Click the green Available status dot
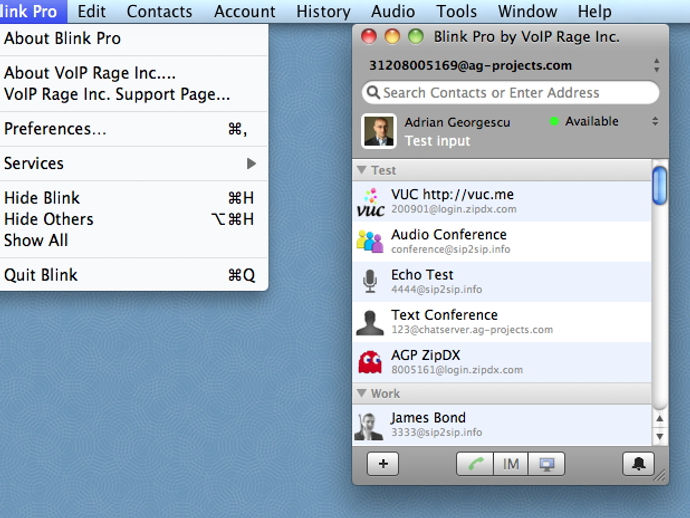The width and height of the screenshot is (690, 518). pyautogui.click(x=554, y=121)
